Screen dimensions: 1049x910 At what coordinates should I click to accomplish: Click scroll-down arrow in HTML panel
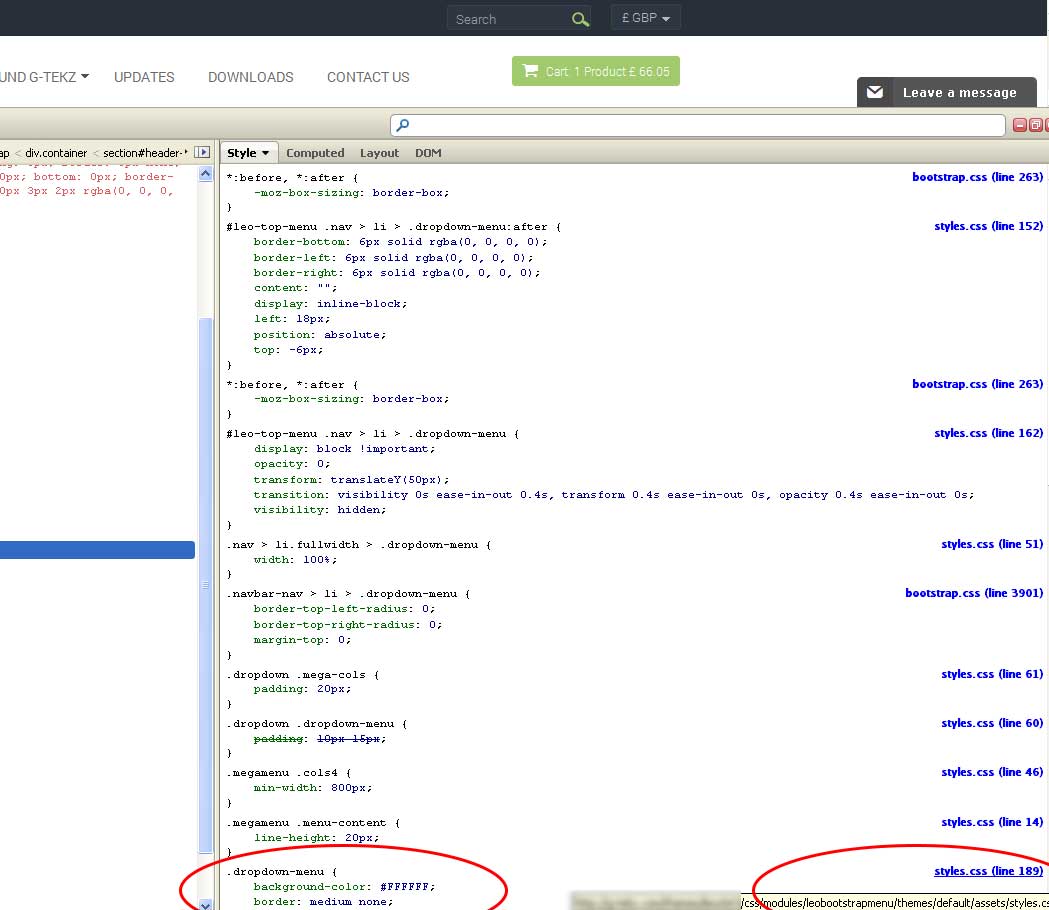pyautogui.click(x=206, y=903)
